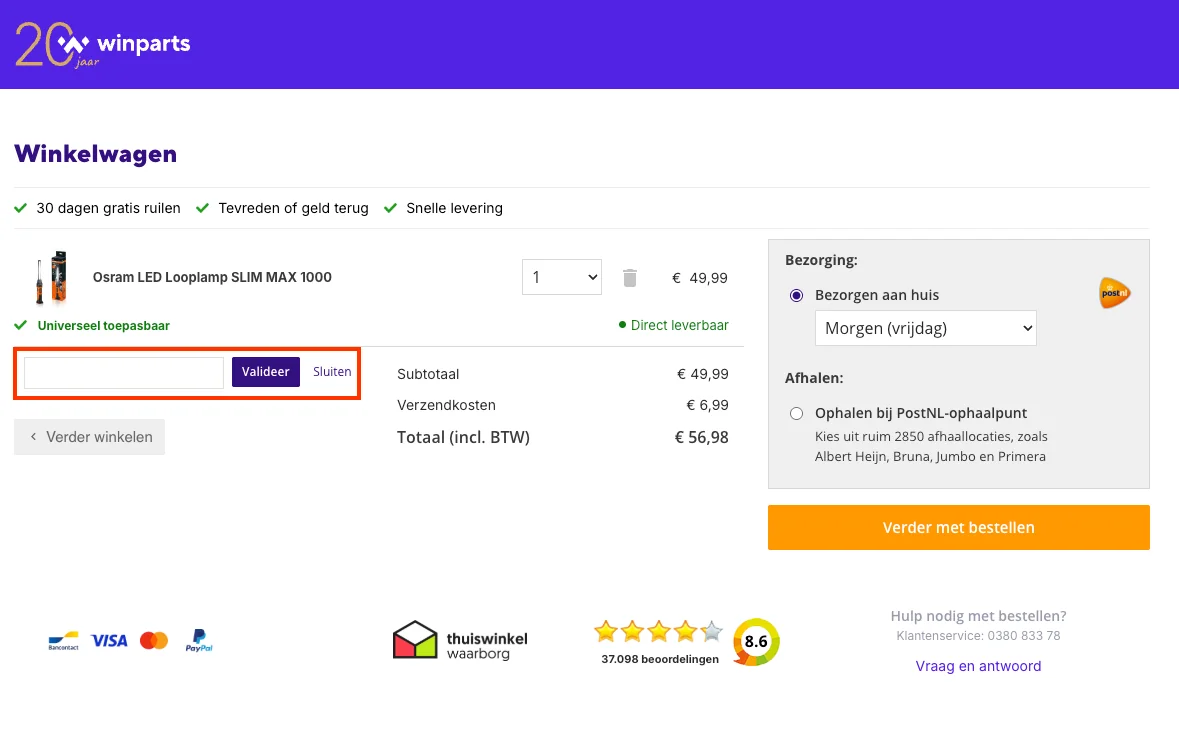Click the Bancontact payment icon
Viewport: 1179px width, 729px height.
coord(63,640)
